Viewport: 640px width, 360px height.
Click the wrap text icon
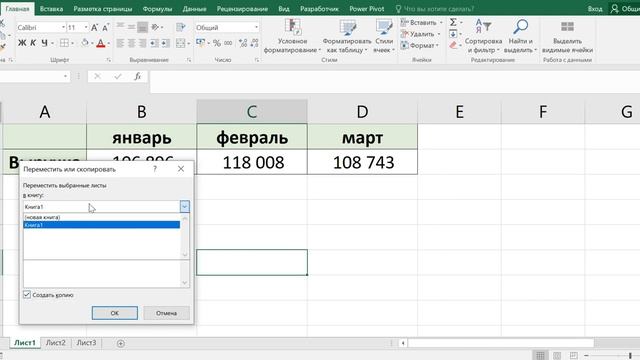180,27
